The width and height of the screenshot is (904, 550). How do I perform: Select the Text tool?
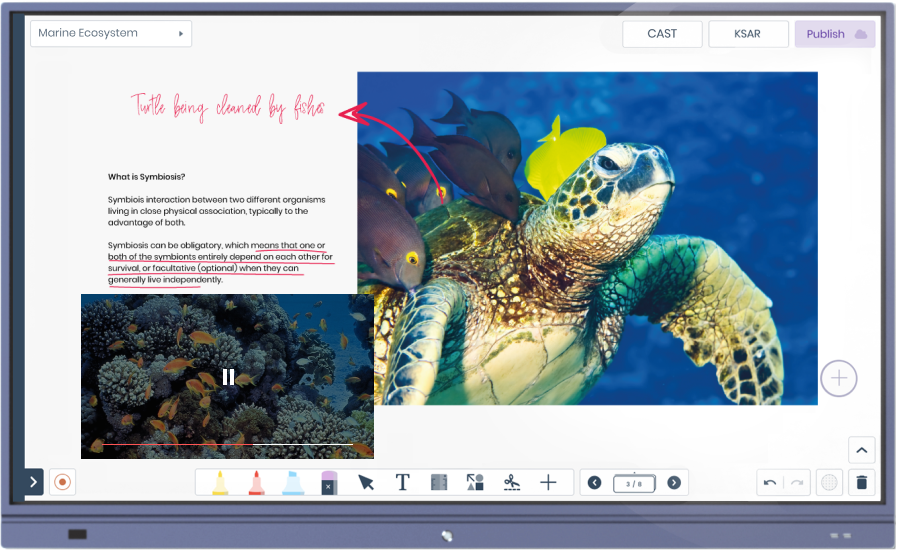point(402,483)
